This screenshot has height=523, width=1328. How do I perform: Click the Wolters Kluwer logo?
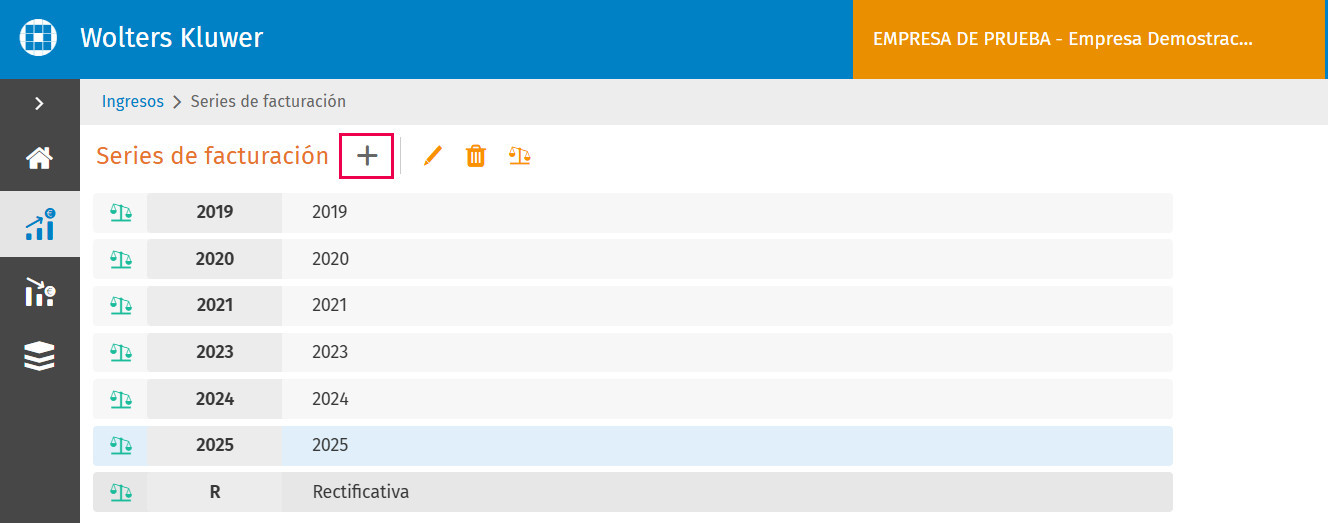[x=39, y=39]
